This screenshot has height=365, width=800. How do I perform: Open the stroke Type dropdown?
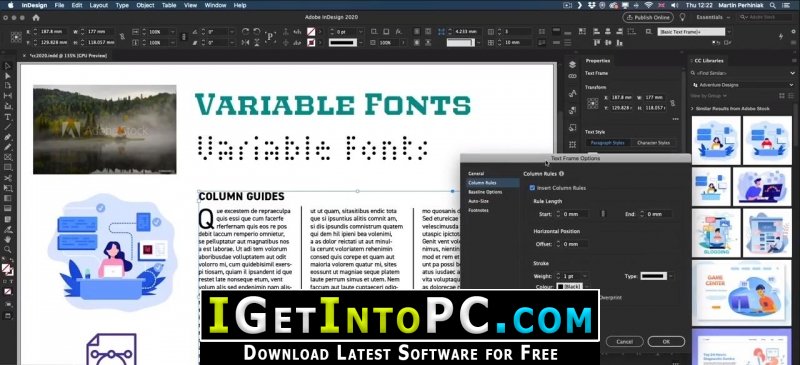click(657, 276)
